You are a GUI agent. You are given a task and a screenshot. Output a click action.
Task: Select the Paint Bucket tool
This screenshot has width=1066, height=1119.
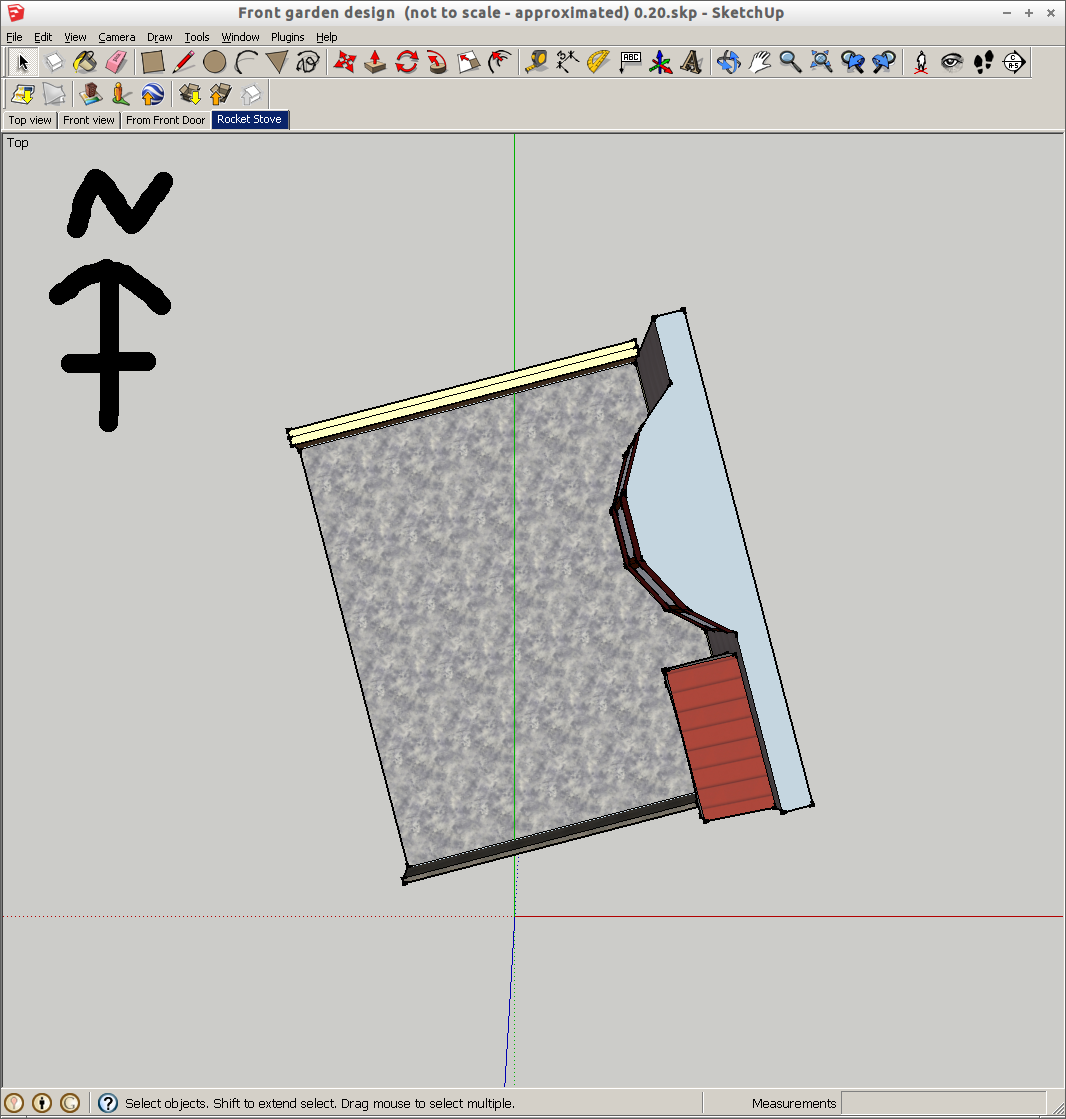point(85,62)
